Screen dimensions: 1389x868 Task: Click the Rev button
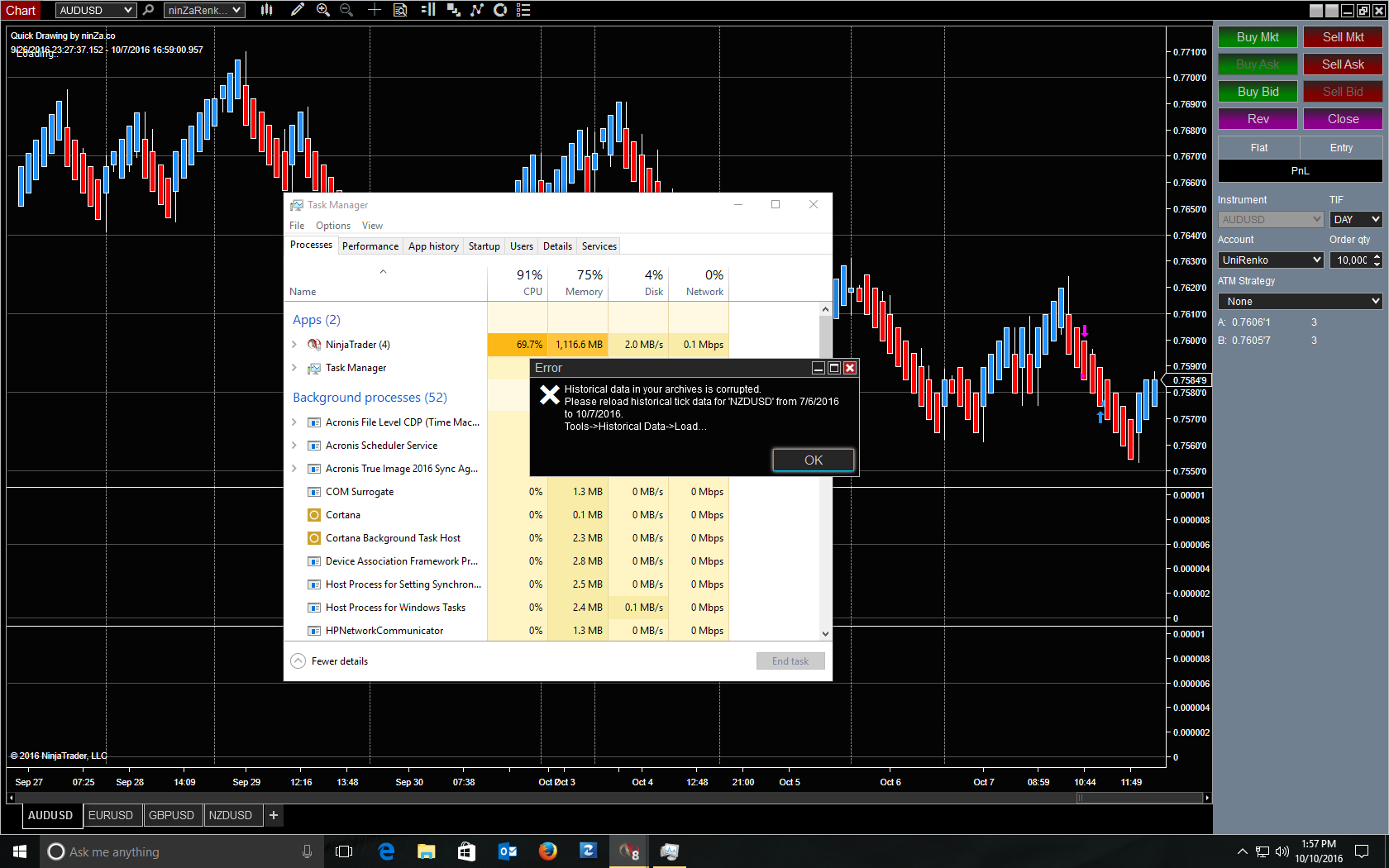[1258, 119]
